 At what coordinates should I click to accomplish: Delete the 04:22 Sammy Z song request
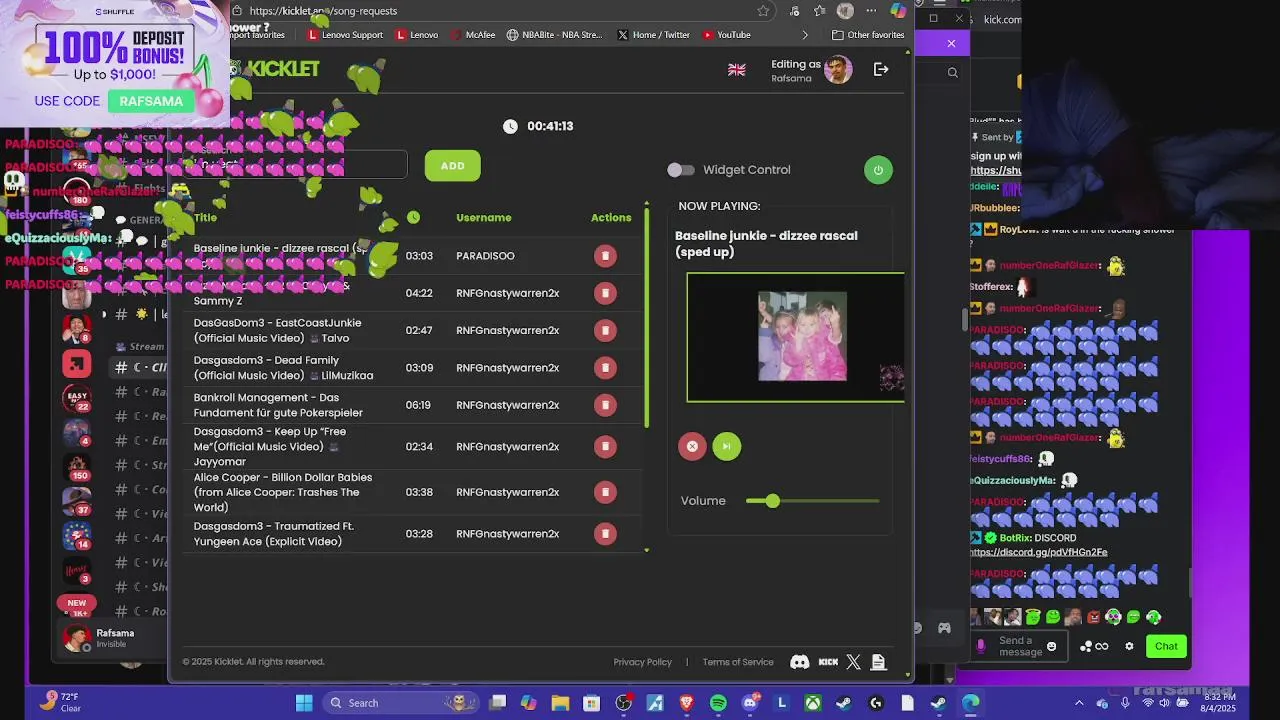[x=605, y=293]
